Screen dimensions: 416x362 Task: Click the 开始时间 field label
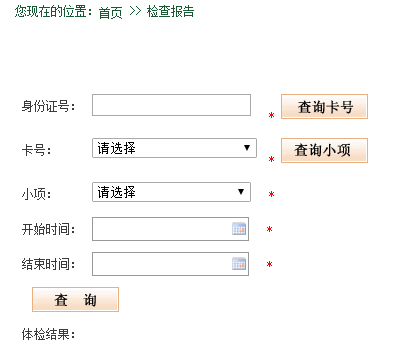(x=49, y=229)
